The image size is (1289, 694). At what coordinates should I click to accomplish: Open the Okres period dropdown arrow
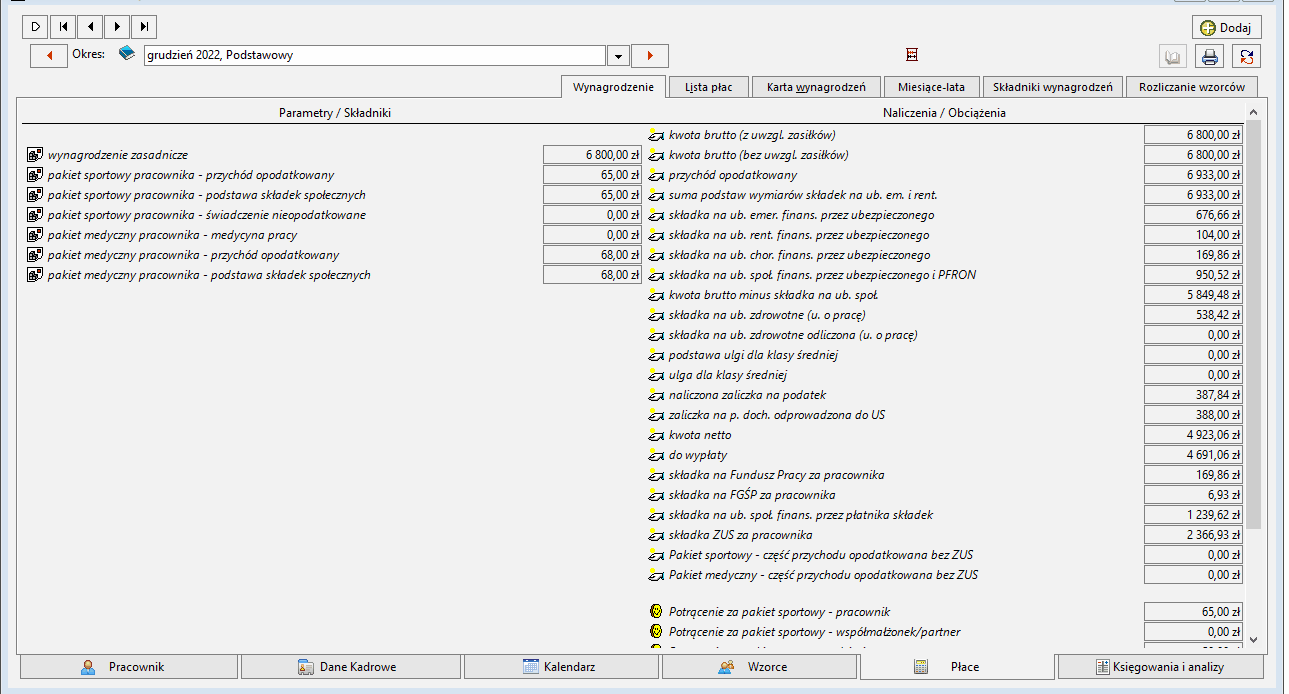pos(618,56)
